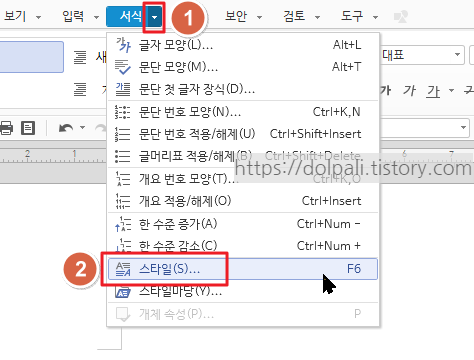Click the F6 shortcut text
This screenshot has height=360, width=474.
coord(354,269)
